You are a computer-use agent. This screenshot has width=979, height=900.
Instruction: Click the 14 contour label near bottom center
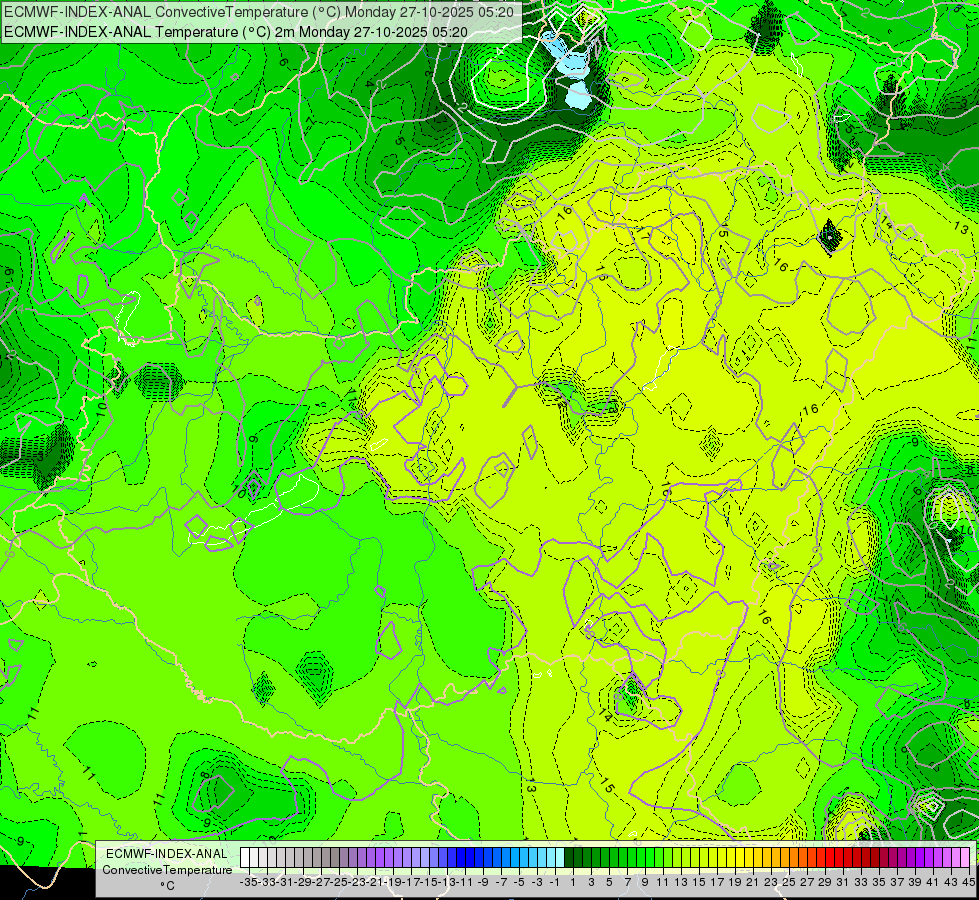click(604, 714)
